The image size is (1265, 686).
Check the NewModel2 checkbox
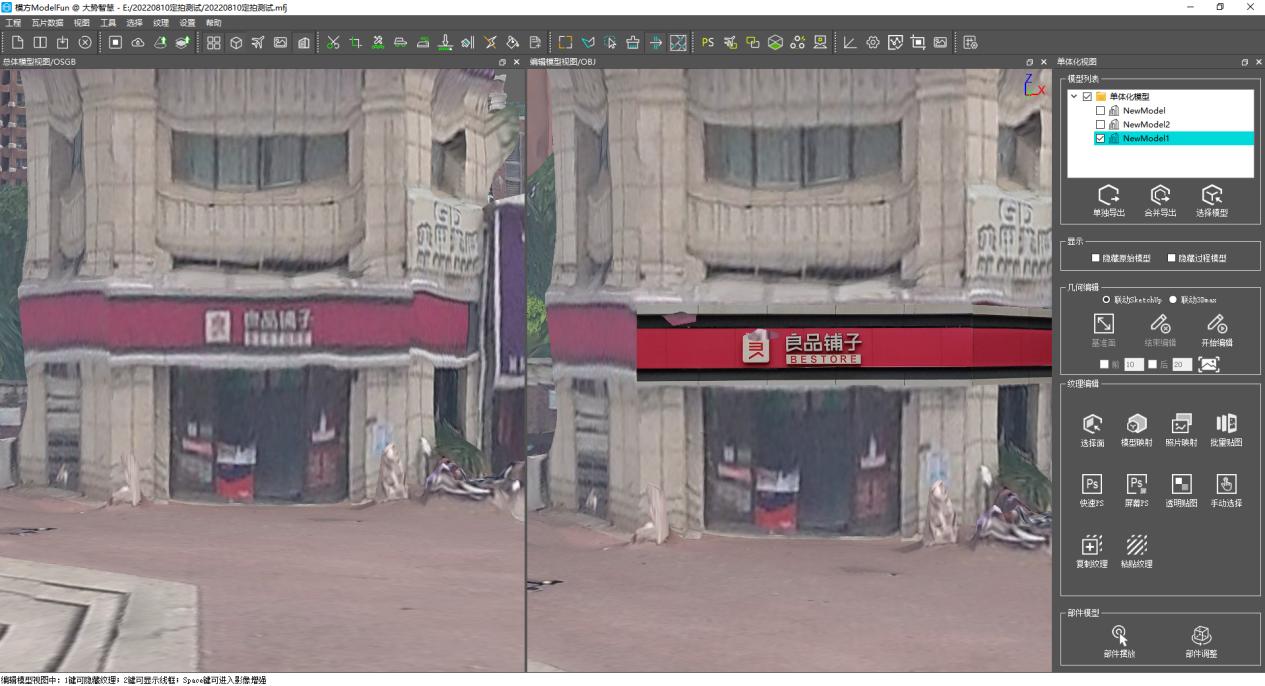point(1101,125)
